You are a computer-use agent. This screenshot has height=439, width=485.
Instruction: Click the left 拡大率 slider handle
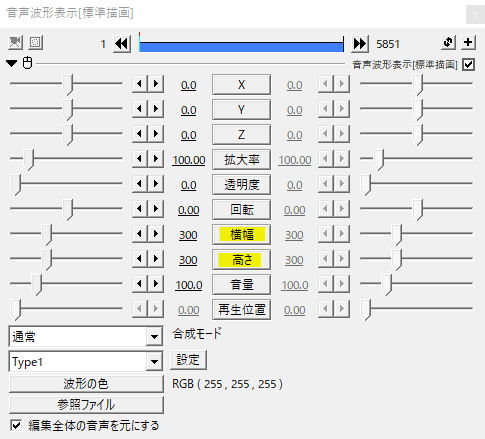pyautogui.click(x=29, y=160)
